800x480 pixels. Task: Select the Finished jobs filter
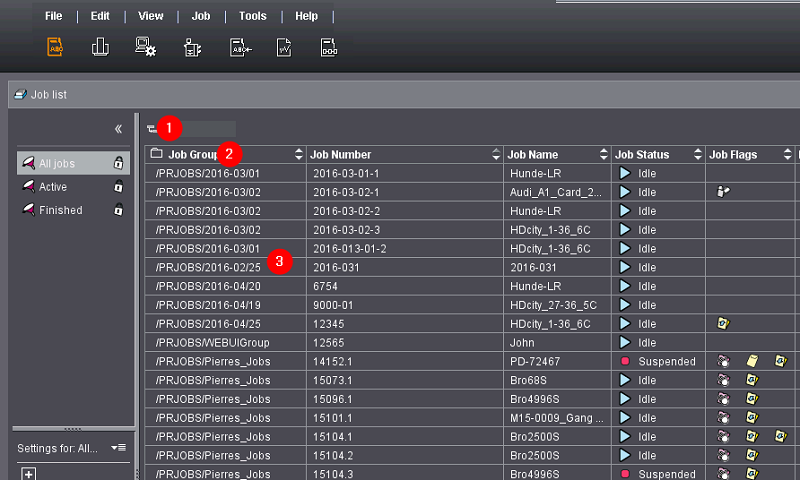pos(60,210)
